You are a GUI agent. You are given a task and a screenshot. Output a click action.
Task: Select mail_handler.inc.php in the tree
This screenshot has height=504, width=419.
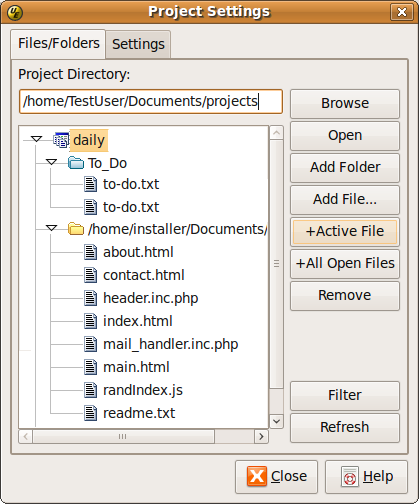(x=170, y=344)
